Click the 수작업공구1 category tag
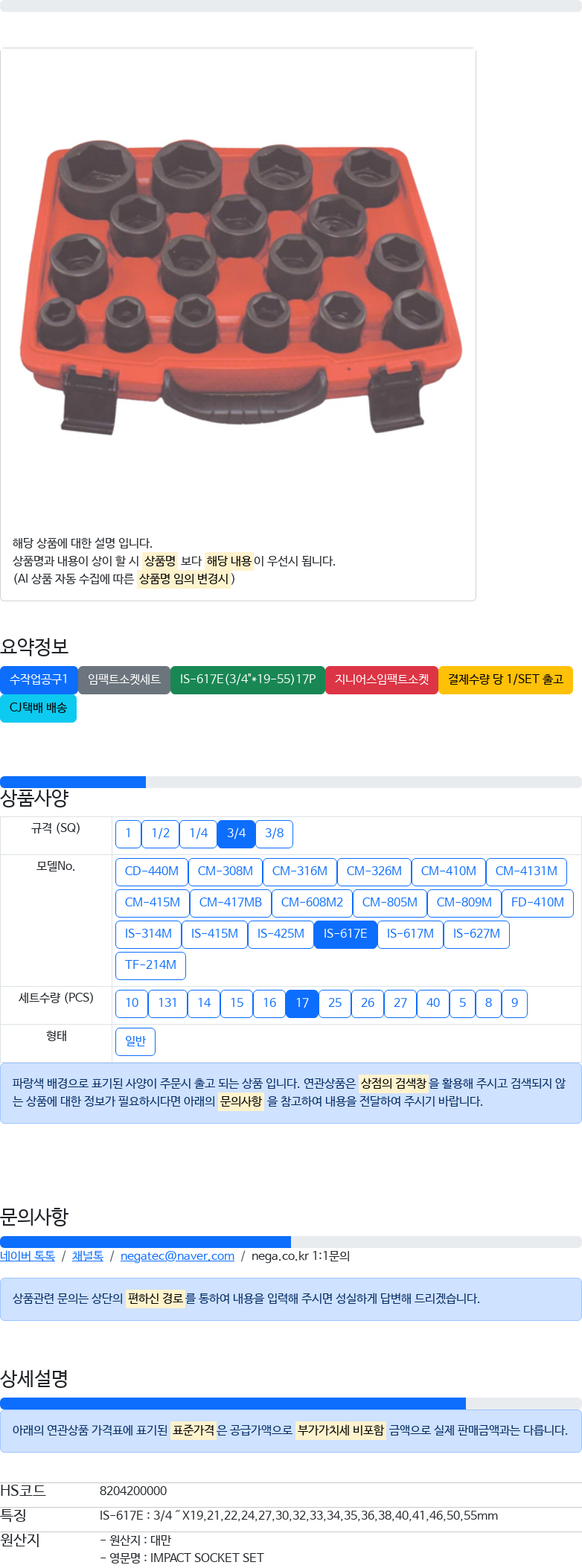This screenshot has height=1568, width=582. point(39,680)
